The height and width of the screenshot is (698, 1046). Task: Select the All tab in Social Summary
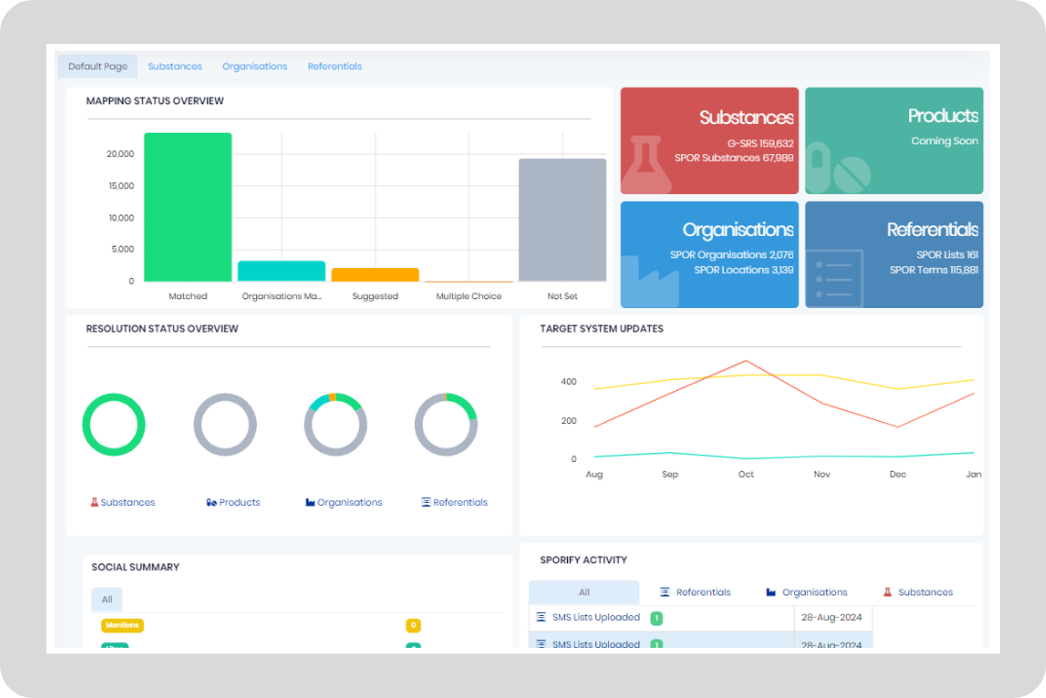[x=106, y=599]
